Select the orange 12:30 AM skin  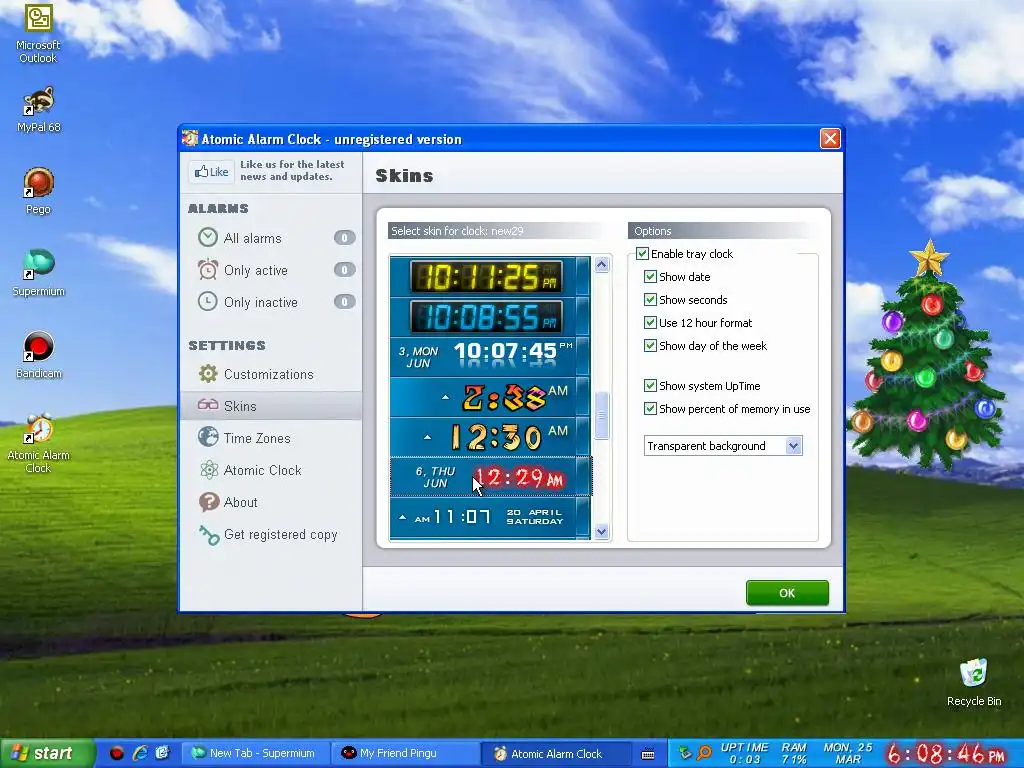pos(490,436)
